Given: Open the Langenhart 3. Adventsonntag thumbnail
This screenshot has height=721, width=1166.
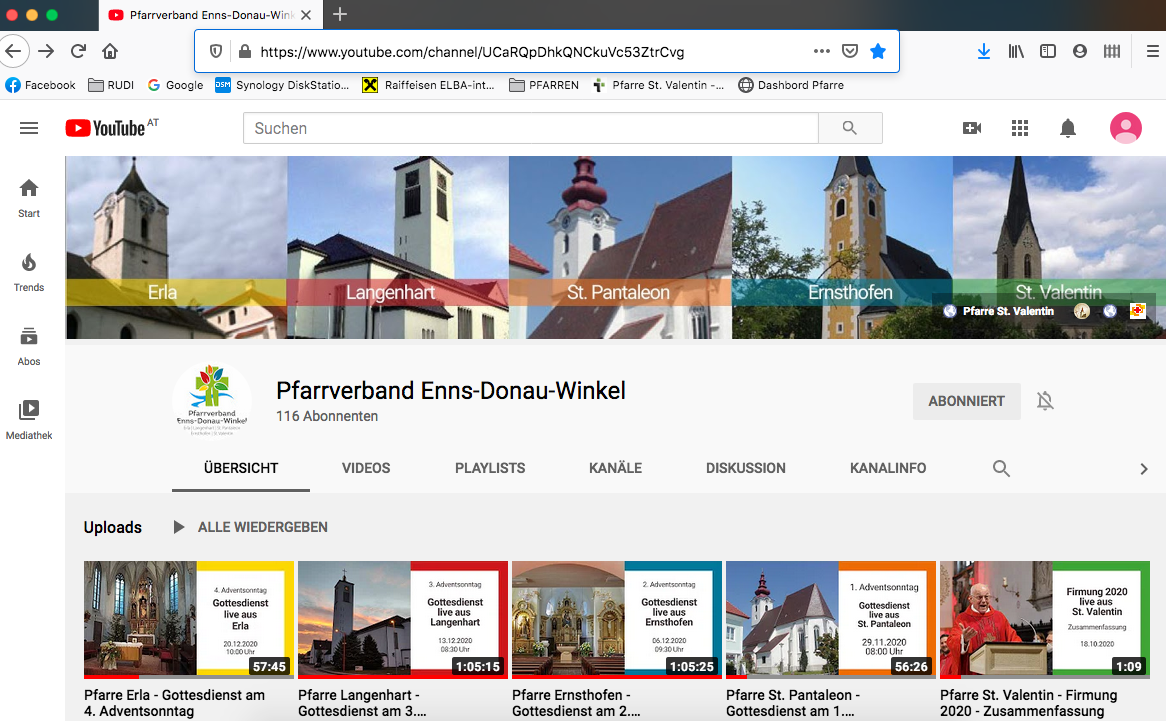Looking at the screenshot, I should pyautogui.click(x=403, y=619).
